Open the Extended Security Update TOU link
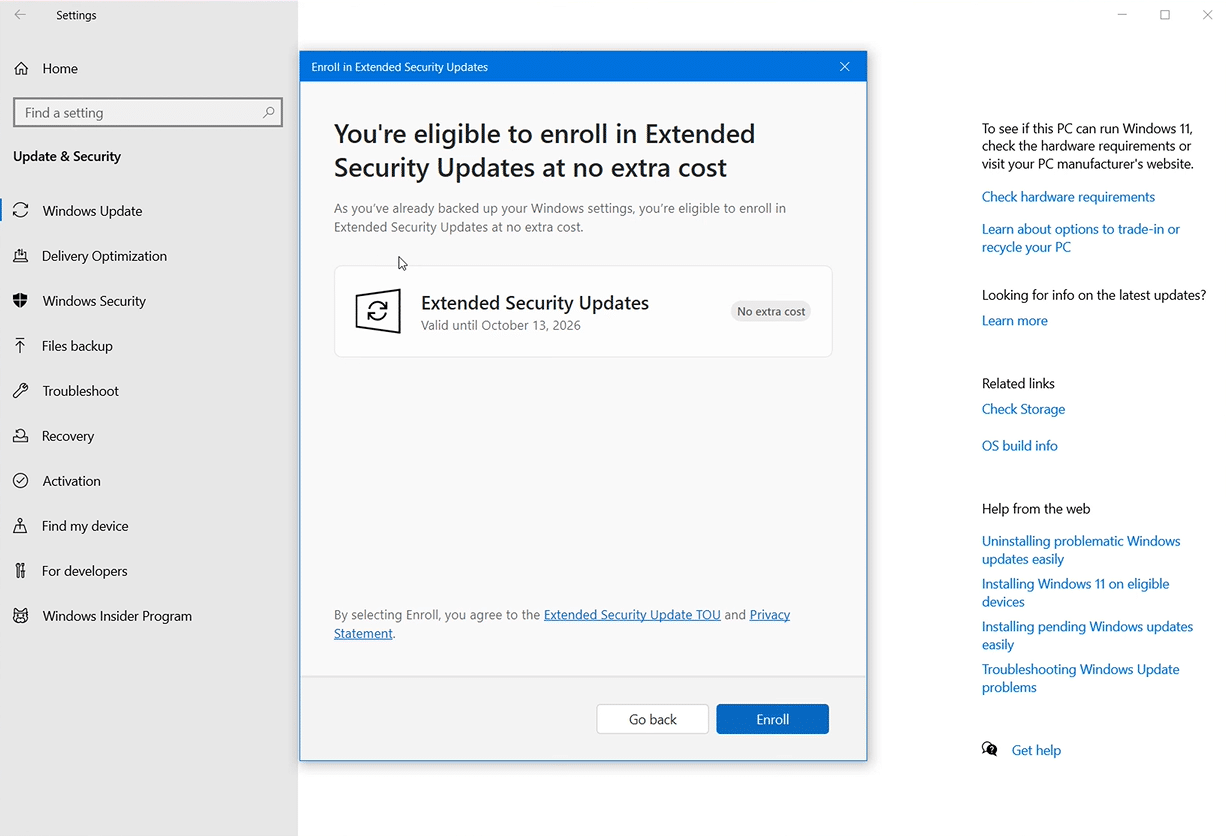 coord(631,614)
